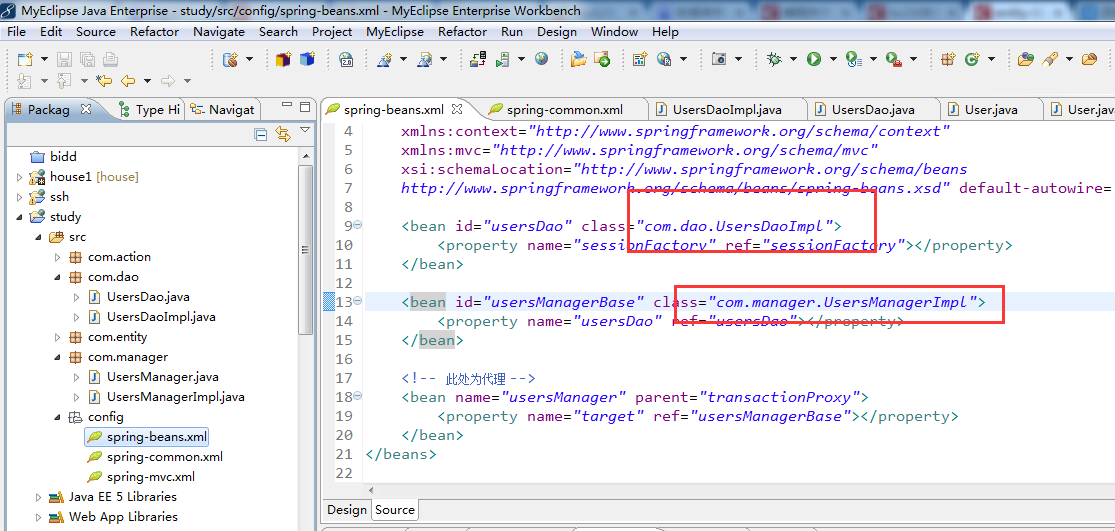Click the yellow-purple cube new project icon
1115x531 pixels.
coord(284,59)
